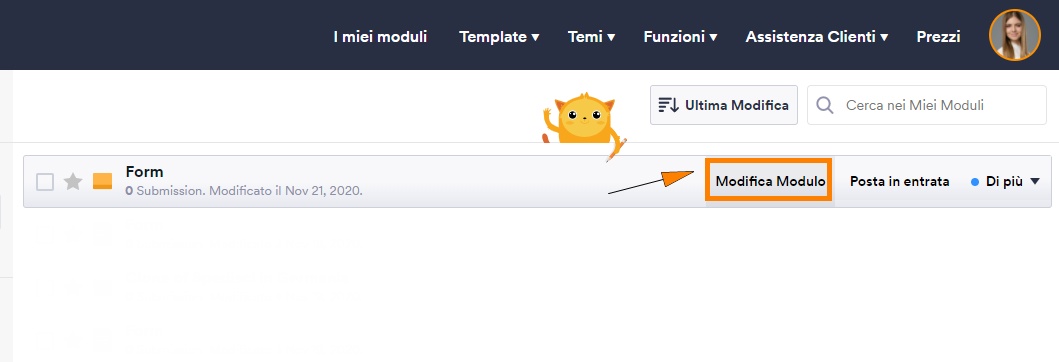Go to I miei moduli
The height and width of the screenshot is (362, 1059).
380,36
